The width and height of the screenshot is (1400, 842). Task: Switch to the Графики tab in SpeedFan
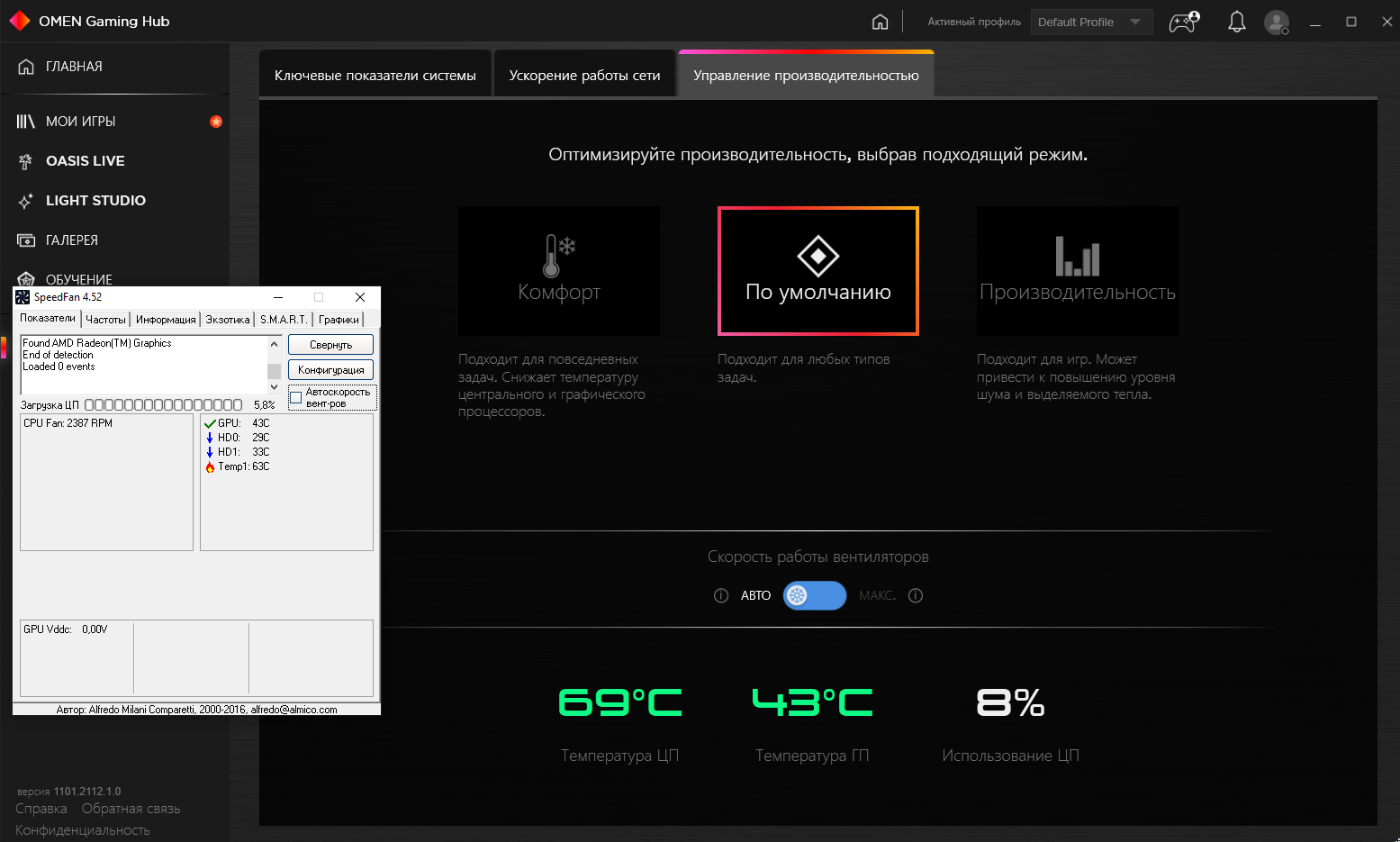pos(339,319)
